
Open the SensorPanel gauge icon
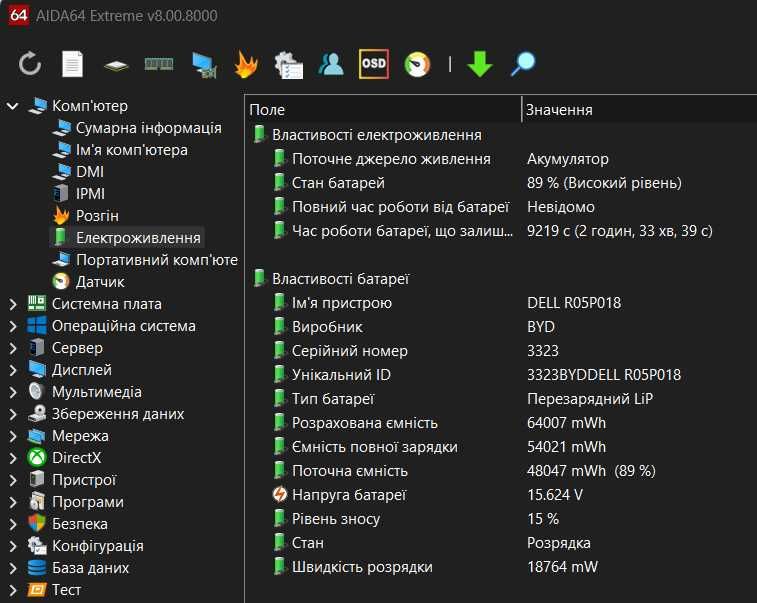point(417,64)
